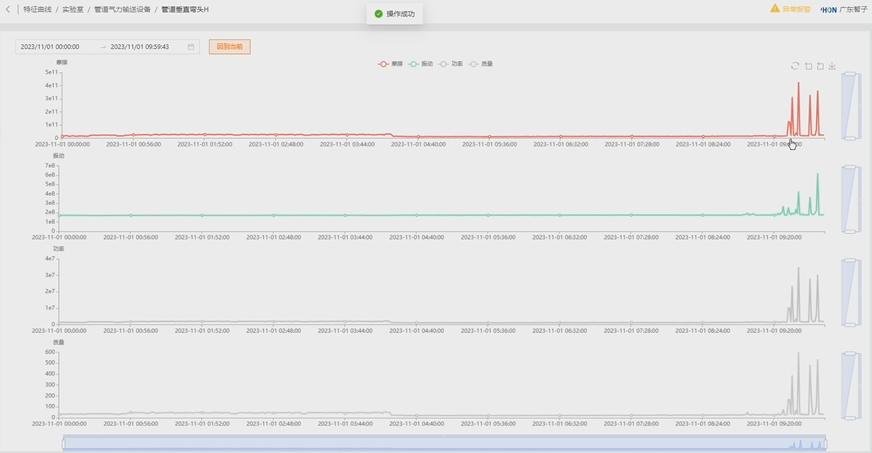Open the start date 2023/11/01 00:00:00 picker
The width and height of the screenshot is (872, 453).
pos(50,47)
